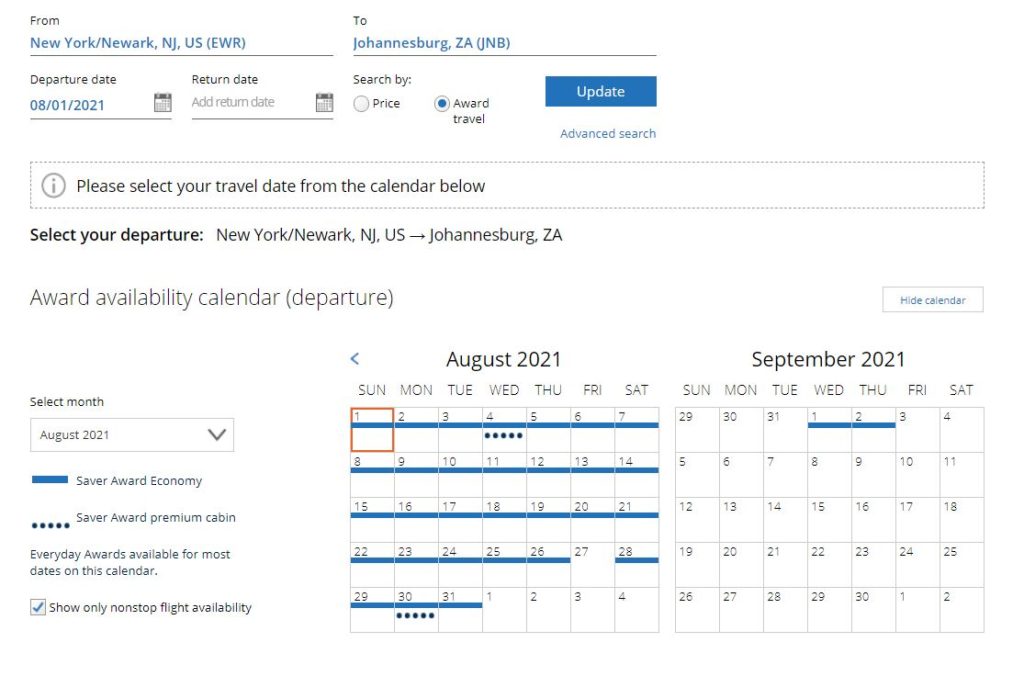Viewport: 1024px width, 676px height.
Task: Click the info icon beside travel date message
Action: [x=54, y=186]
